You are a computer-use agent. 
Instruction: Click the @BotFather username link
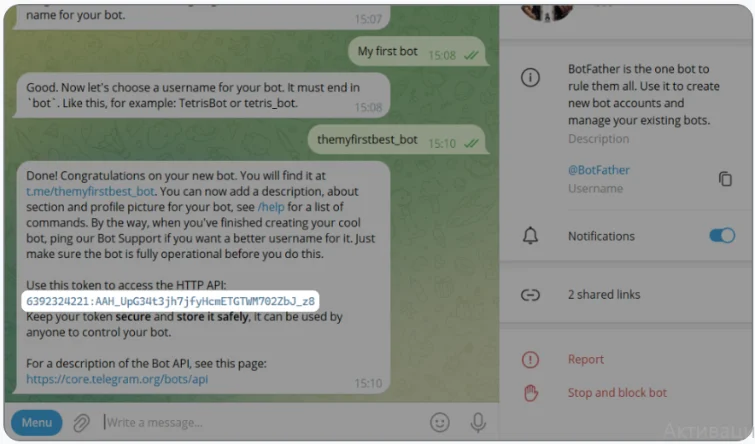click(599, 170)
